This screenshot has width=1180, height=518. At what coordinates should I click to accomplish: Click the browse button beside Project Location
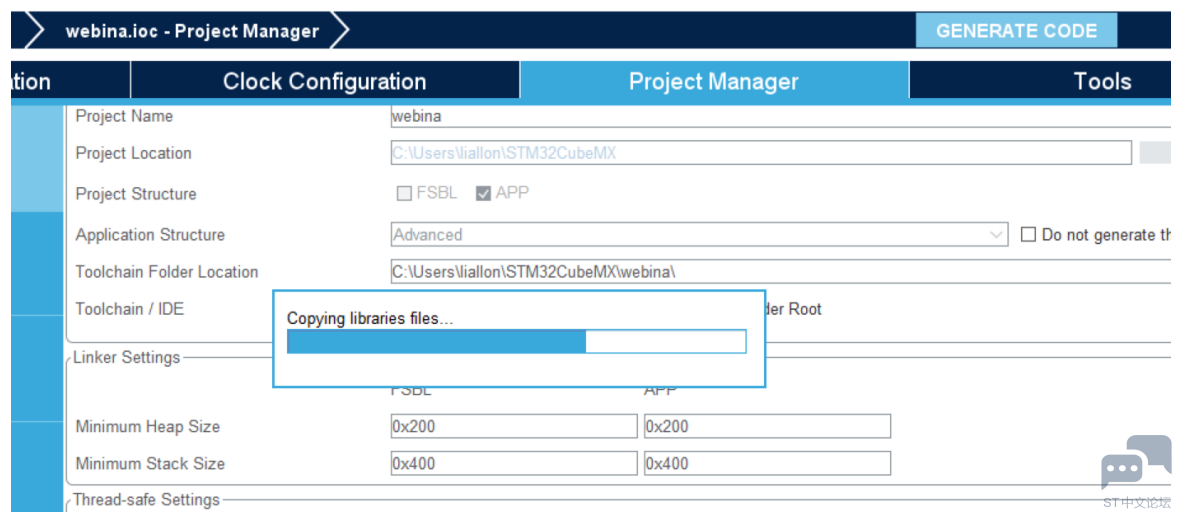[1155, 153]
